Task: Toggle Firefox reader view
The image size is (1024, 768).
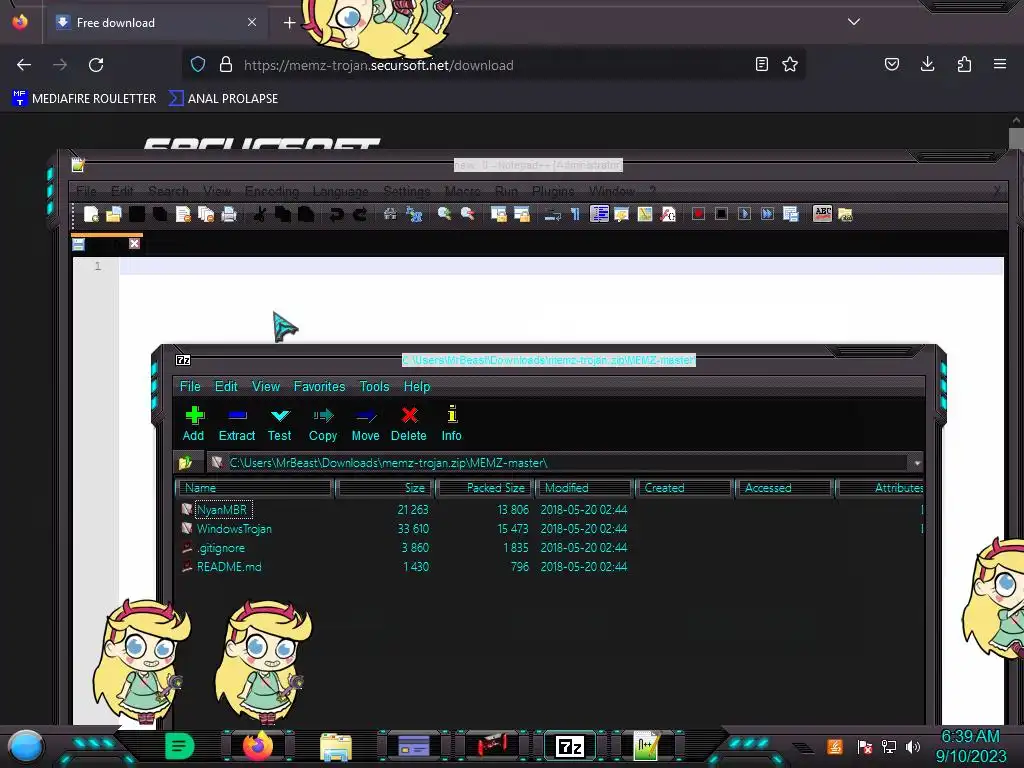Action: point(761,64)
